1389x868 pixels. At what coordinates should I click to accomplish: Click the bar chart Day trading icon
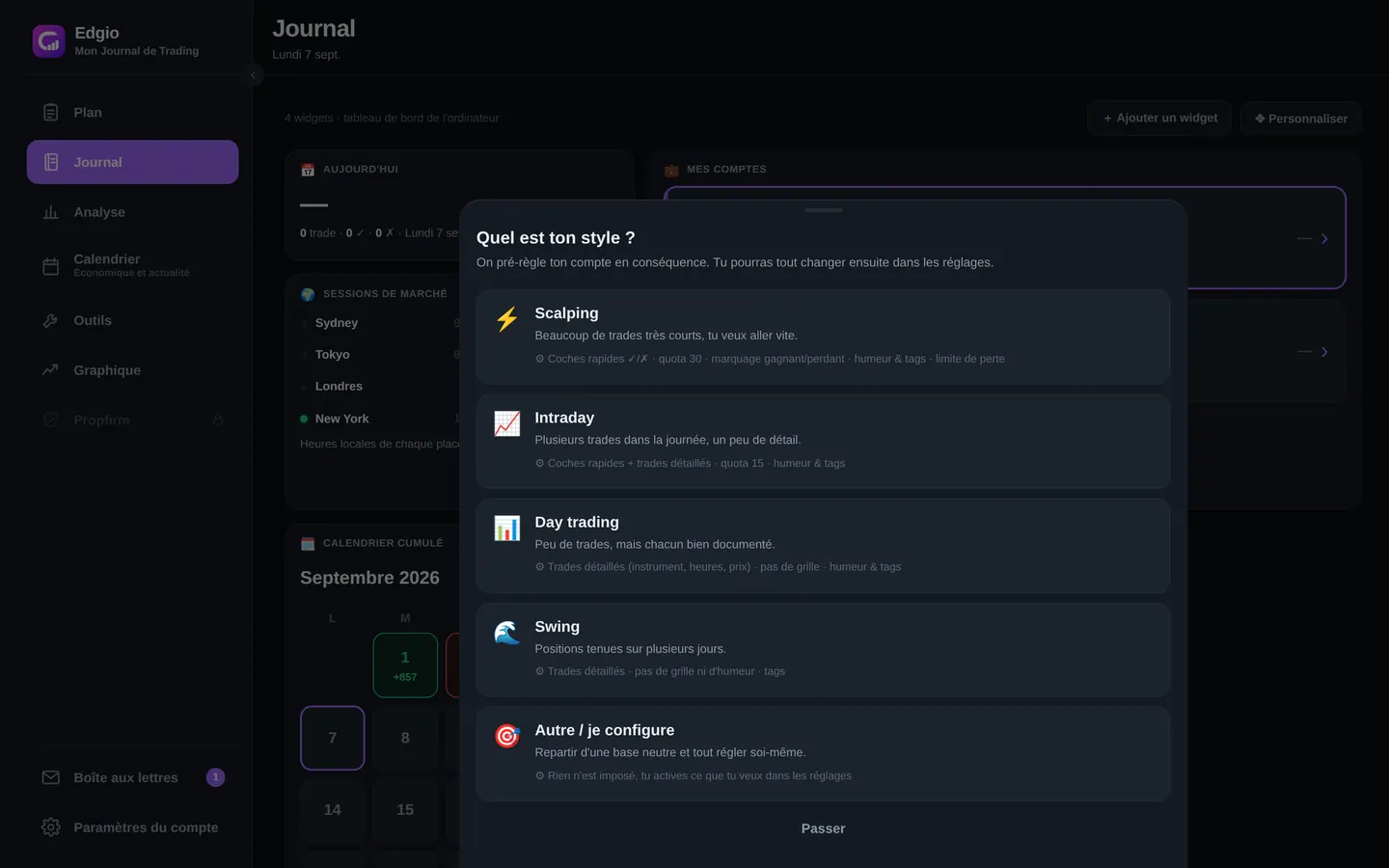[507, 528]
